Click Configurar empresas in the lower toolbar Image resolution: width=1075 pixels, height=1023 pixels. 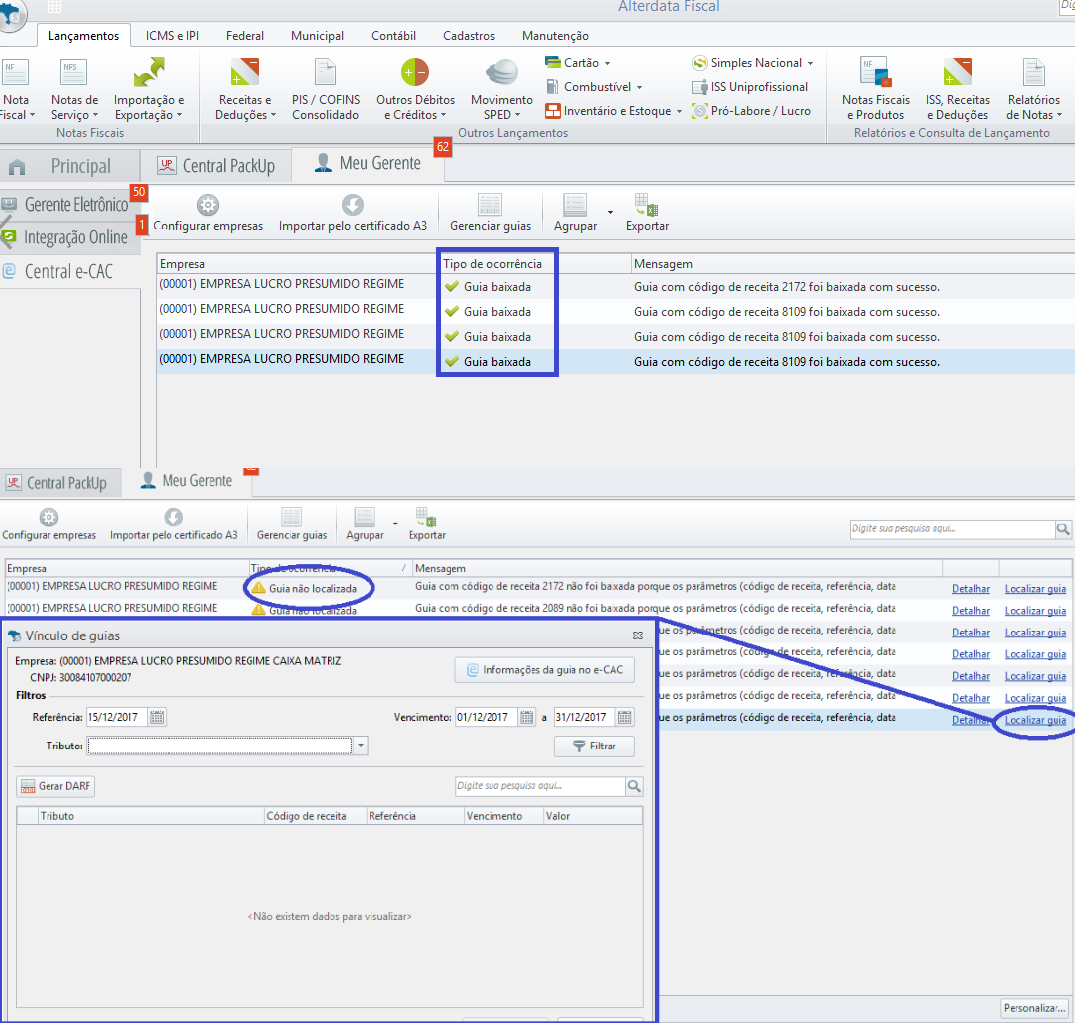tap(49, 525)
